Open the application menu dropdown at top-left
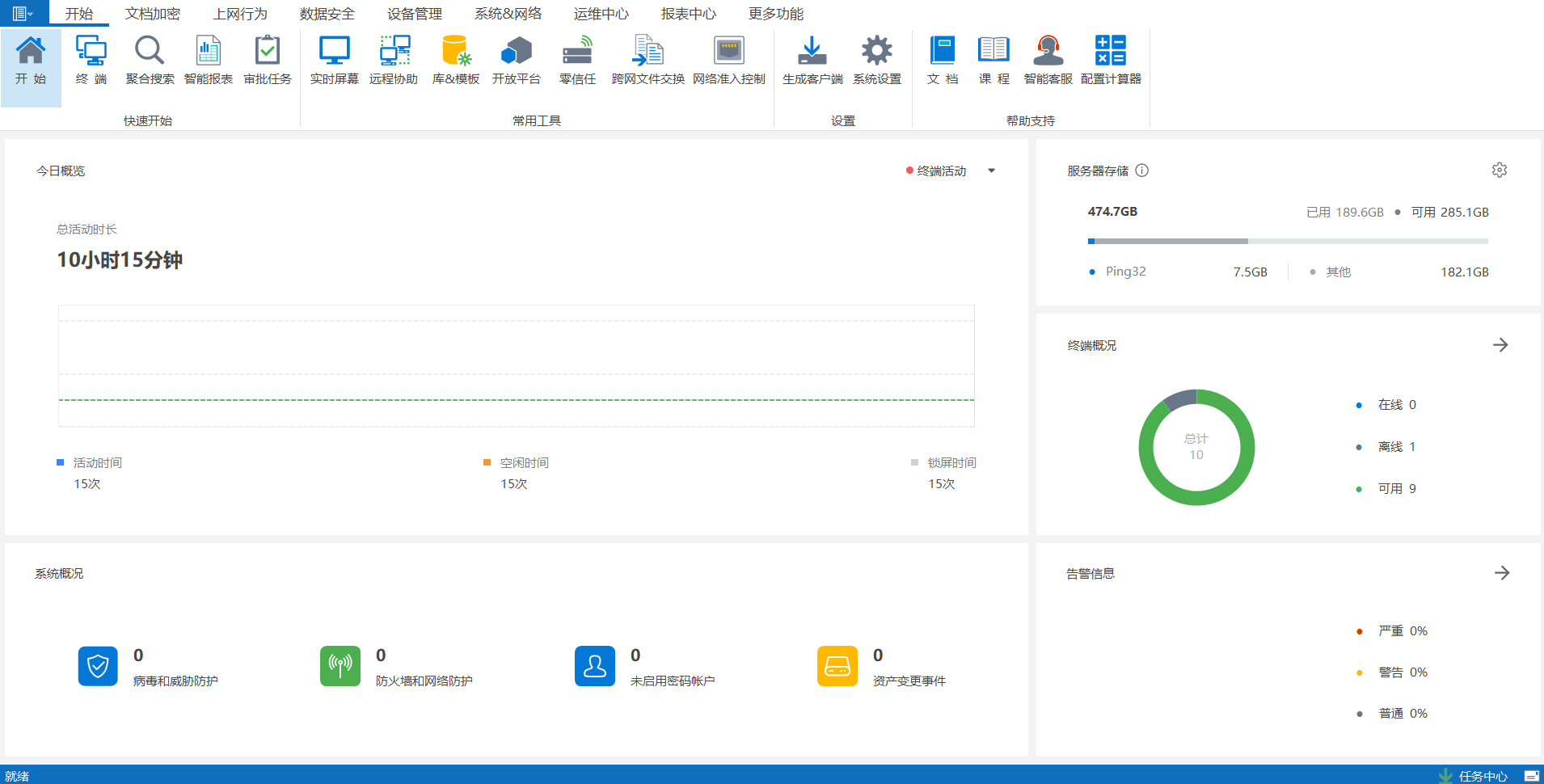1544x784 pixels. 23,14
